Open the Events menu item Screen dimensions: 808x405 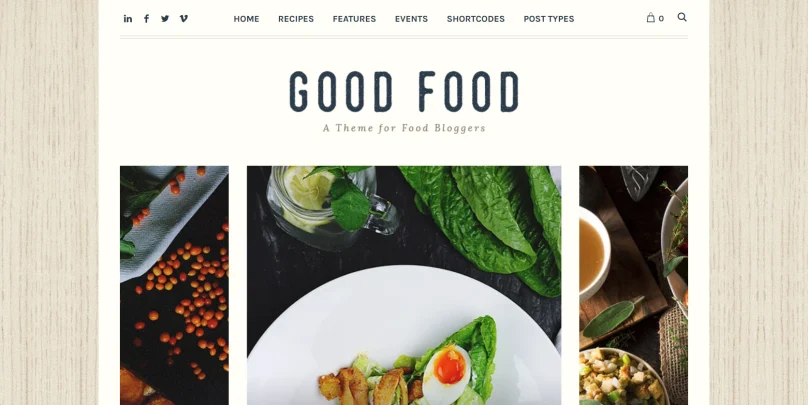(411, 19)
